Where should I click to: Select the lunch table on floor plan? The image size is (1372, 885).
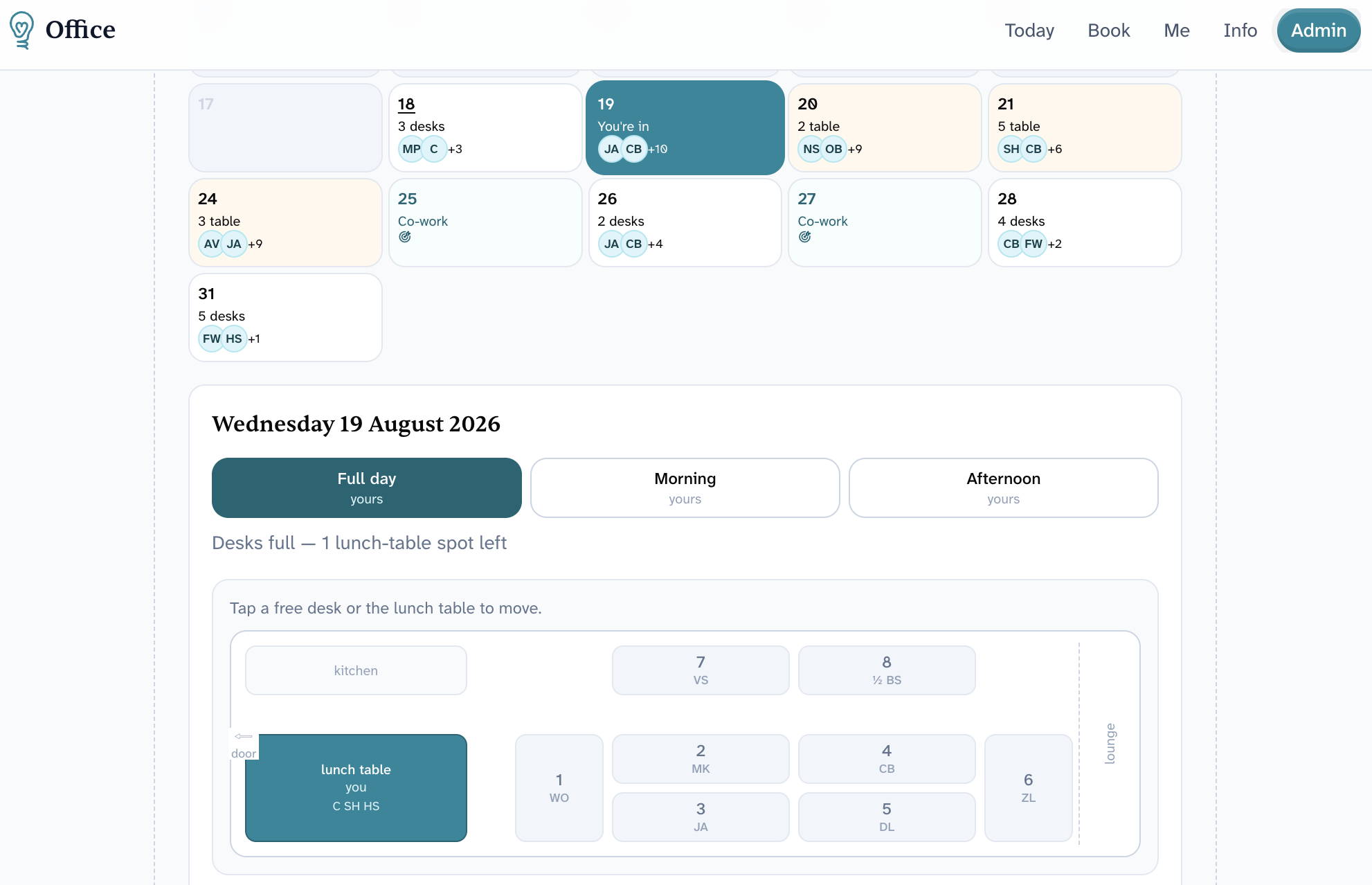[356, 788]
